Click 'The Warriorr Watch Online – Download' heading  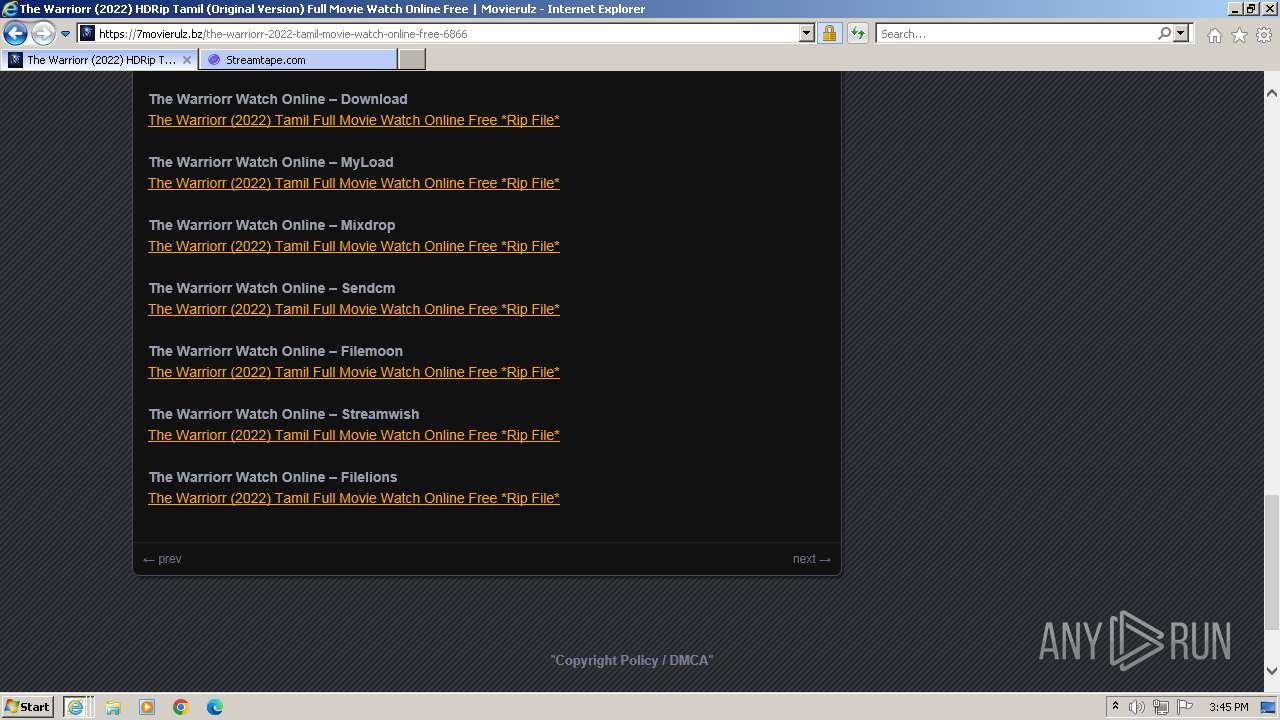click(x=278, y=99)
